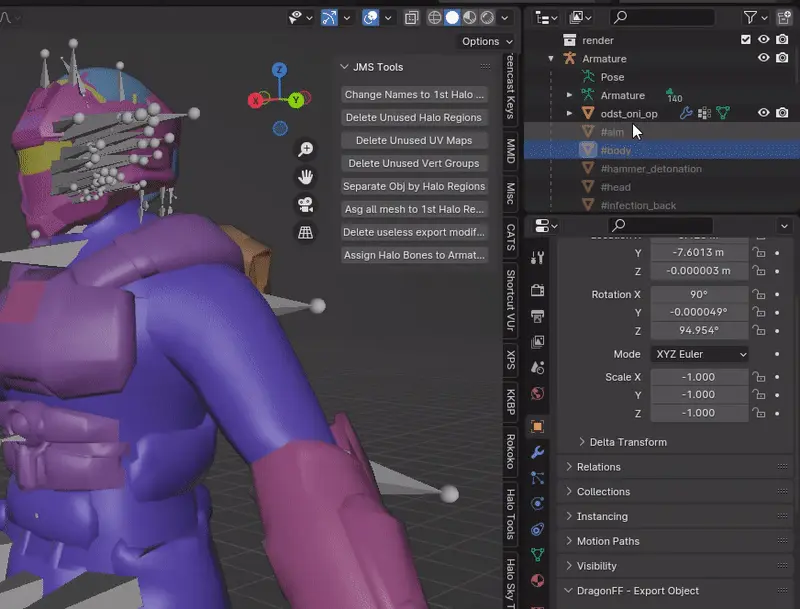Image resolution: width=800 pixels, height=609 pixels.
Task: Open the XPS sidebar tab
Action: pos(510,360)
